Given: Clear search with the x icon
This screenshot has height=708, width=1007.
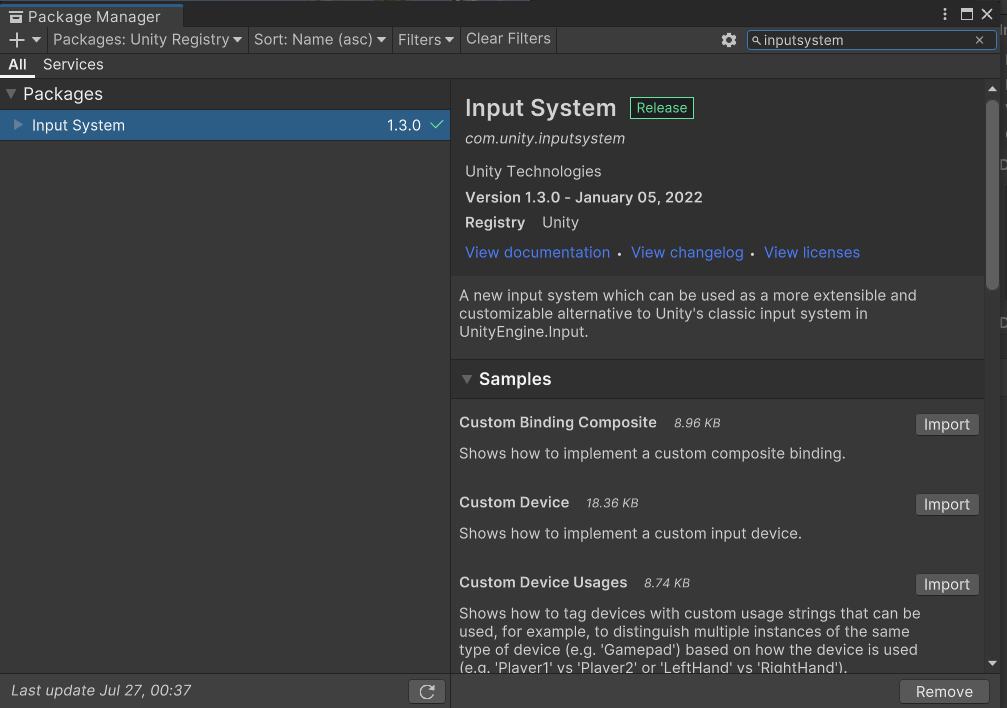Looking at the screenshot, I should [x=979, y=40].
